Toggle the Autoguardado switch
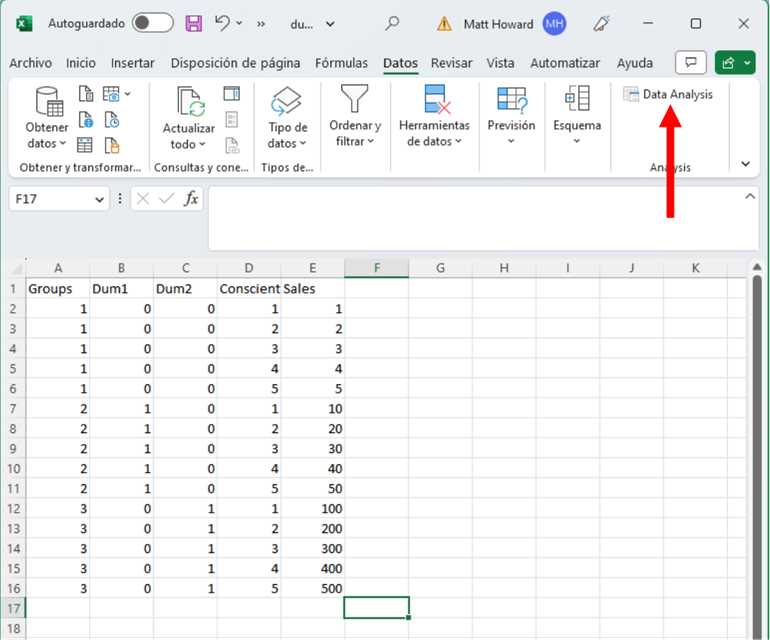The width and height of the screenshot is (770, 640). coord(152,23)
